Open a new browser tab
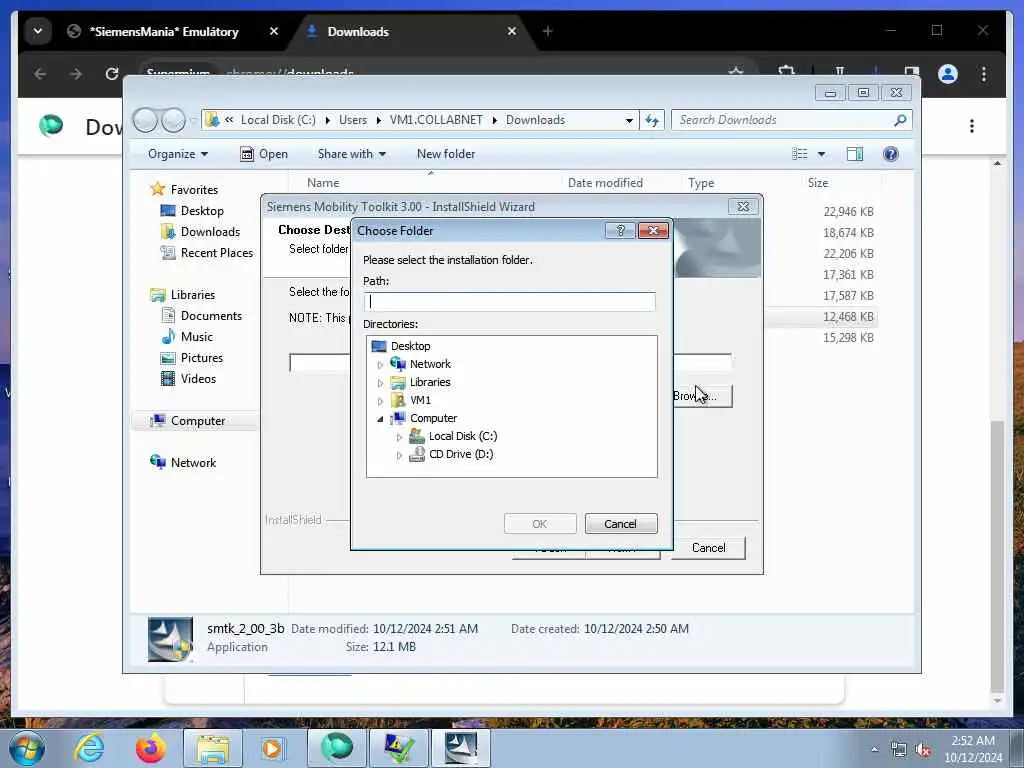Screen dimensions: 1024x768 coord(547,31)
